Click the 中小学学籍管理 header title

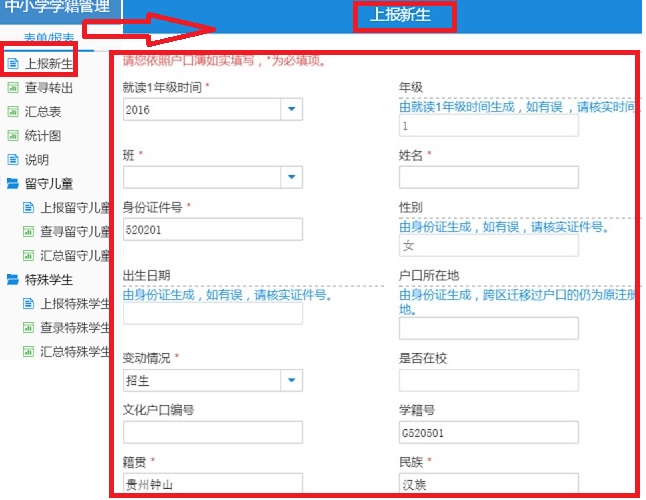click(58, 6)
